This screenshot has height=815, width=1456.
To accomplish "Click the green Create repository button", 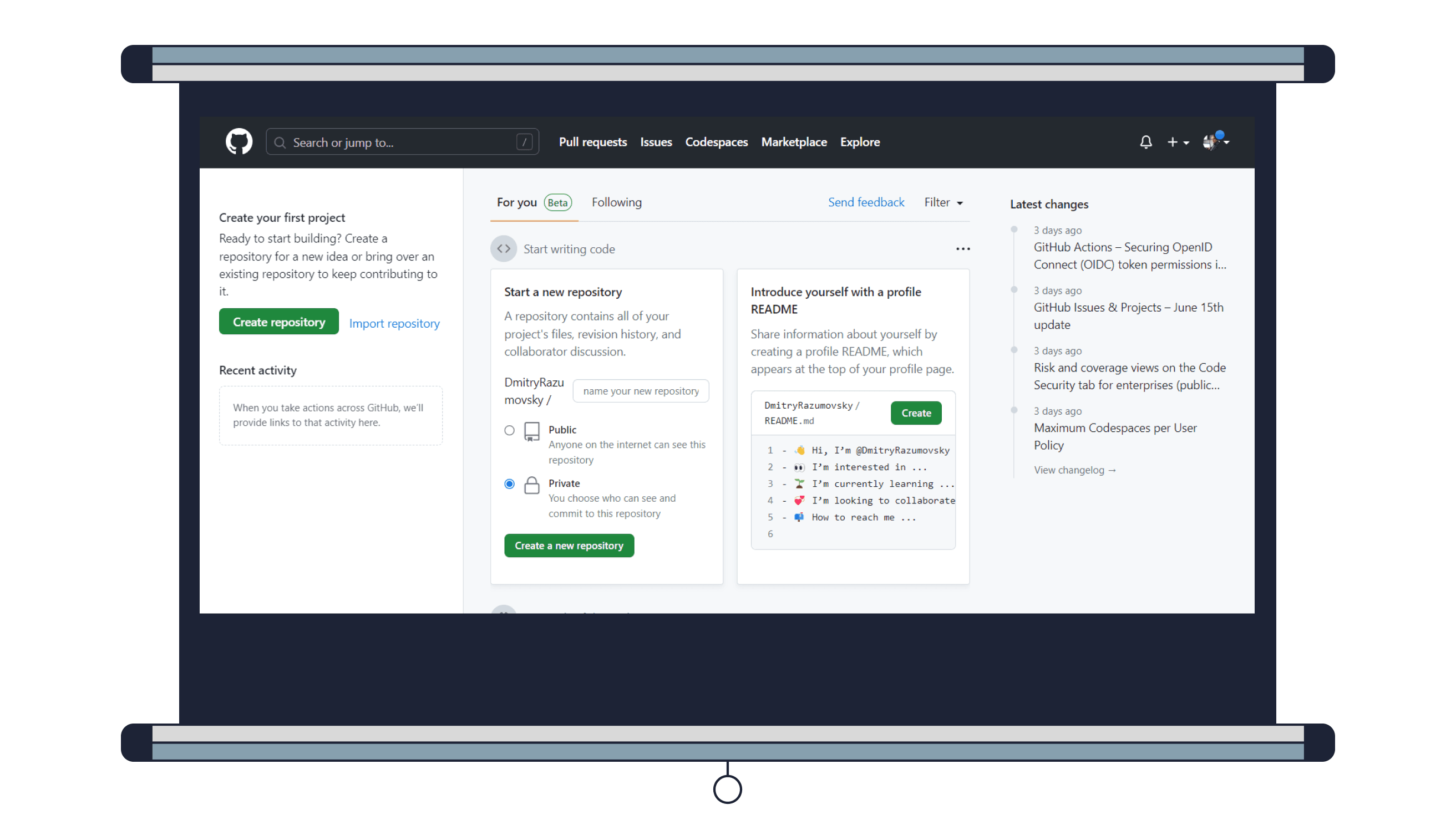I will [278, 322].
